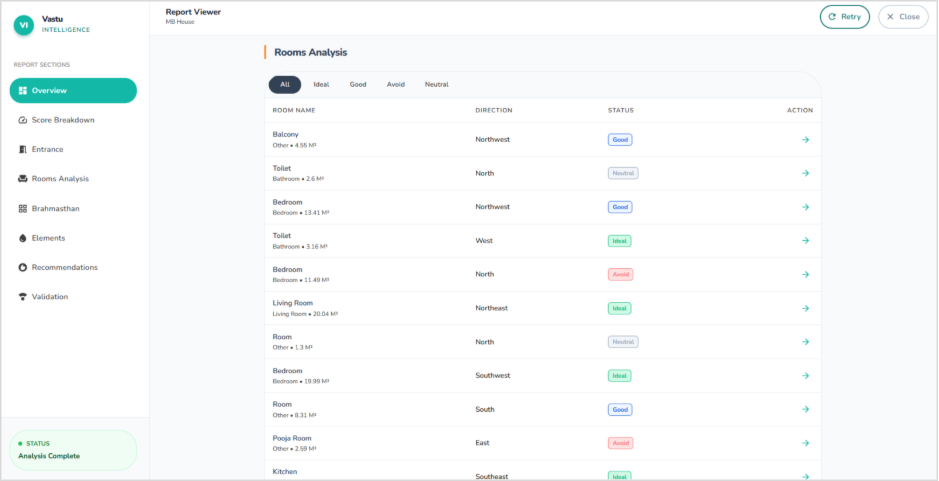Click the Avoid badge for Pooja Room
Viewport: 939px width, 481px height.
pos(620,443)
